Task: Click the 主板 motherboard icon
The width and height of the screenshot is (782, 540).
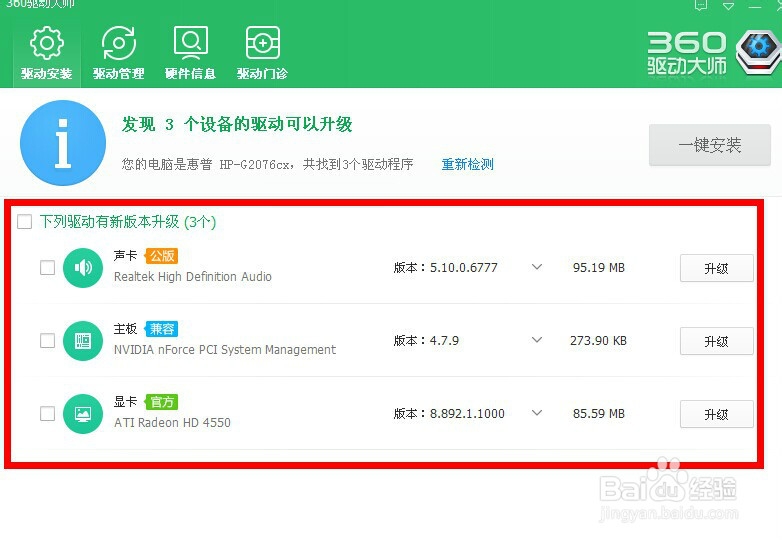Action: click(x=83, y=341)
